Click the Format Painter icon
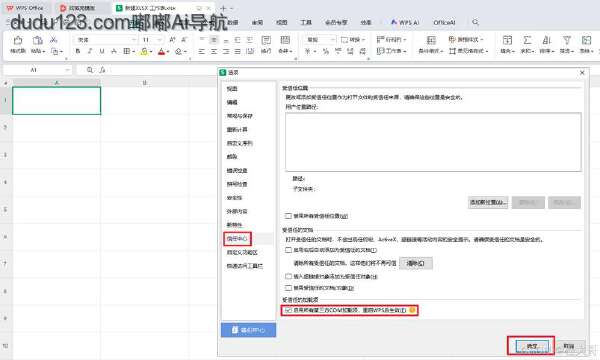The width and height of the screenshot is (600, 360). pos(18,41)
